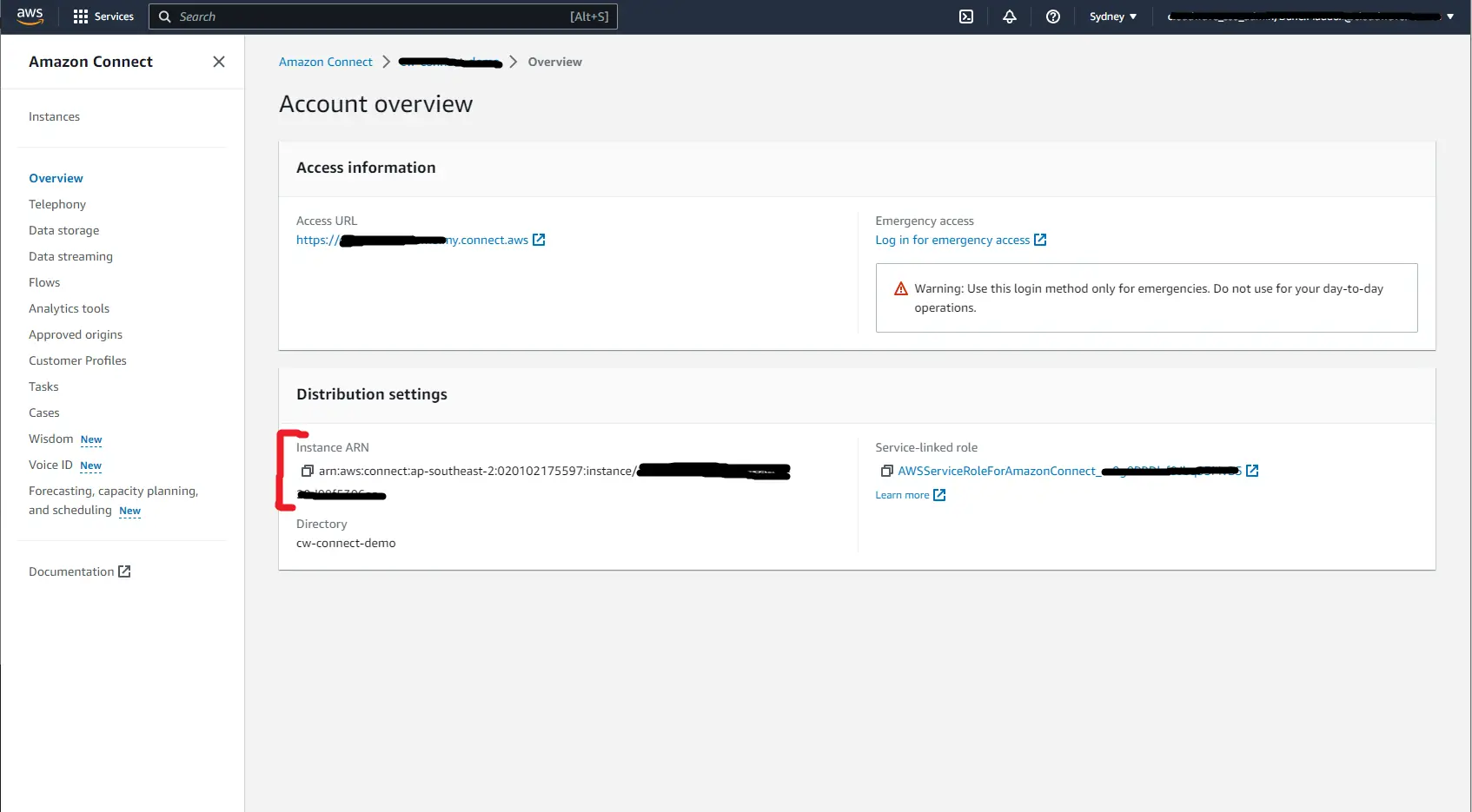Select the cw-connect-demo directory text
Screen dimensions: 1472x812
[346, 543]
